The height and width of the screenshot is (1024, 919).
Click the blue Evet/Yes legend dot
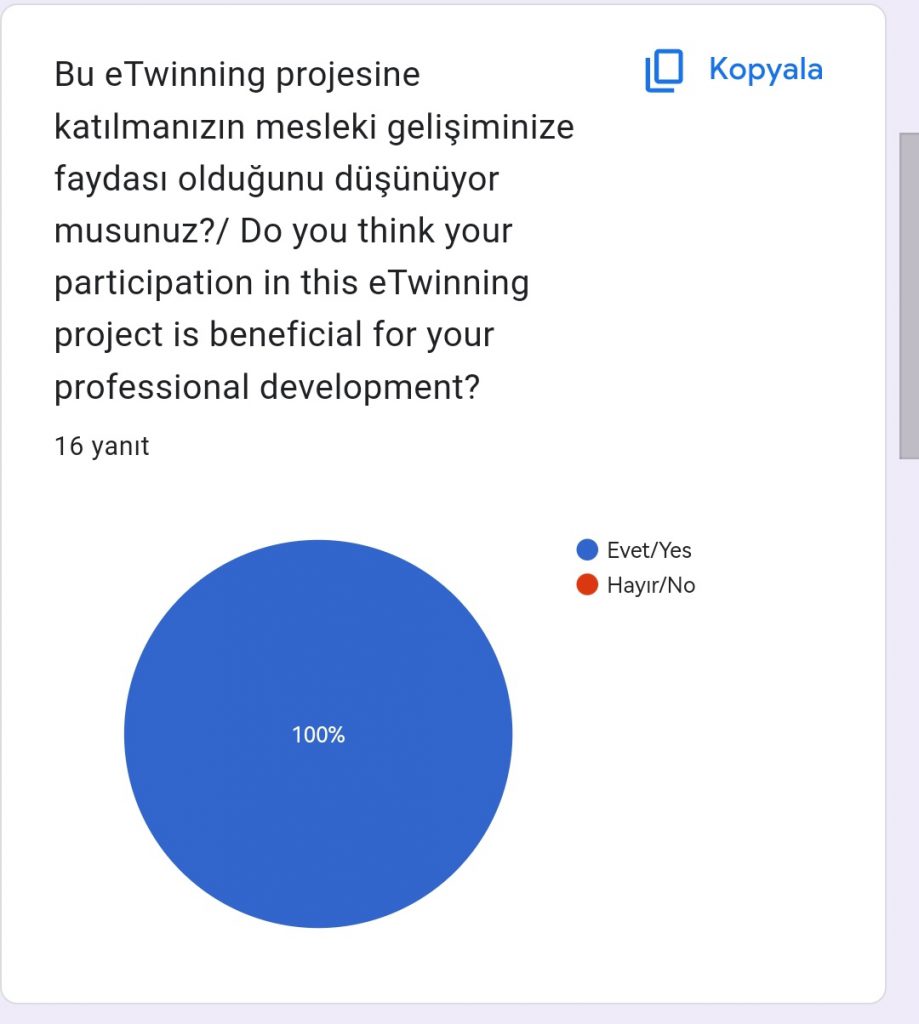pos(587,550)
